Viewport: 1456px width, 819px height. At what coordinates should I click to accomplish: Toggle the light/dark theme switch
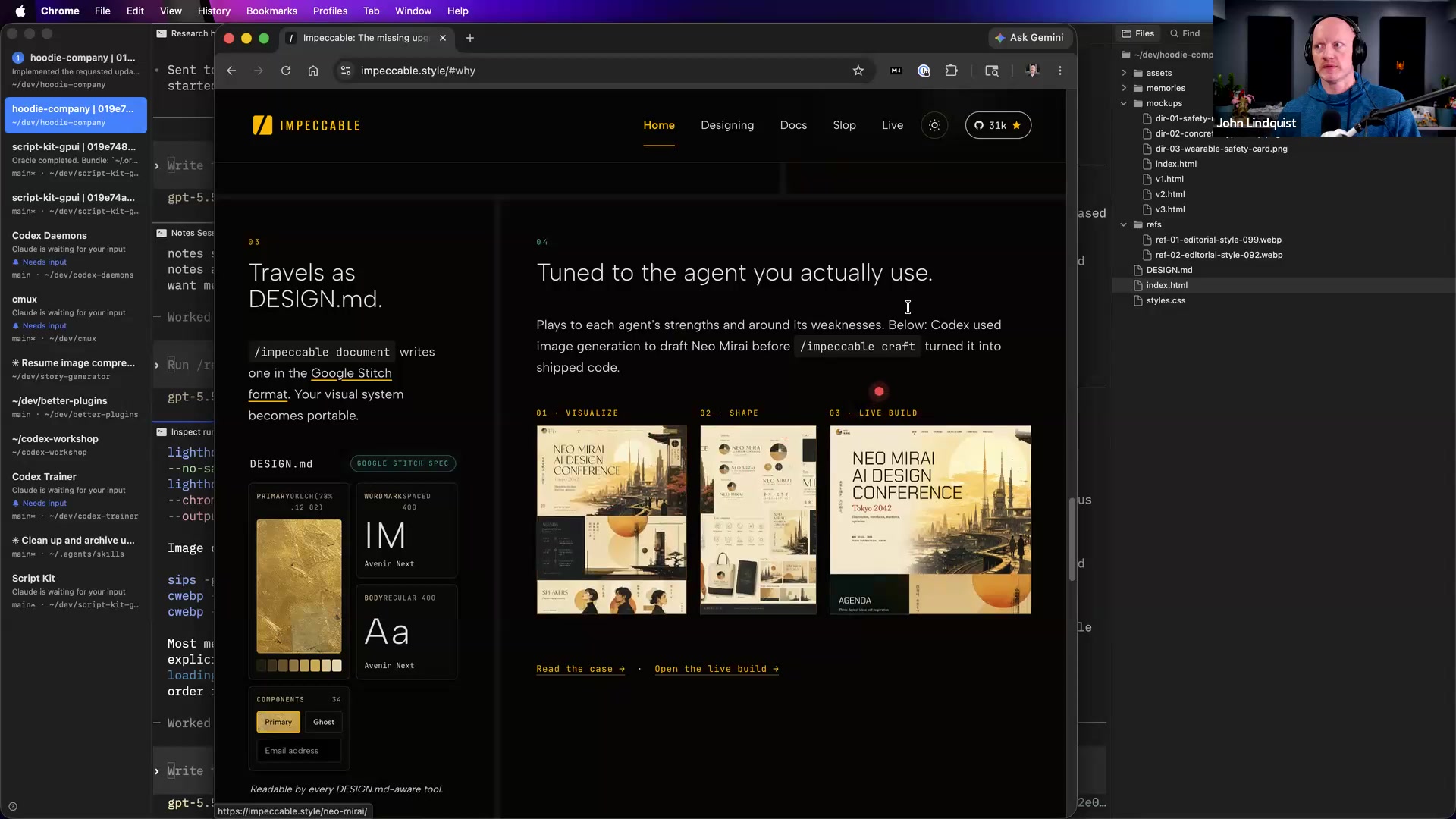click(934, 125)
